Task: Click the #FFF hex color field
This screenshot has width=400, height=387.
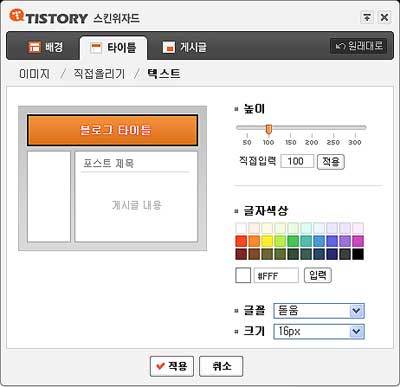Action: (x=276, y=276)
